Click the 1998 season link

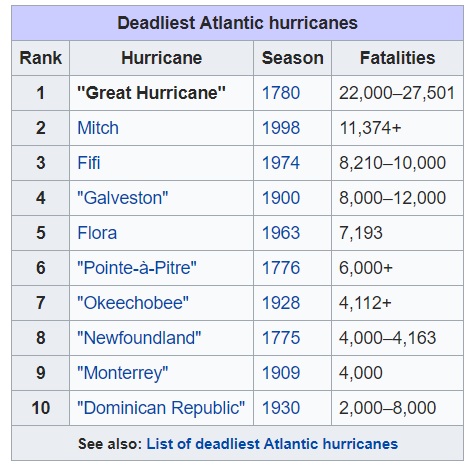tap(281, 128)
